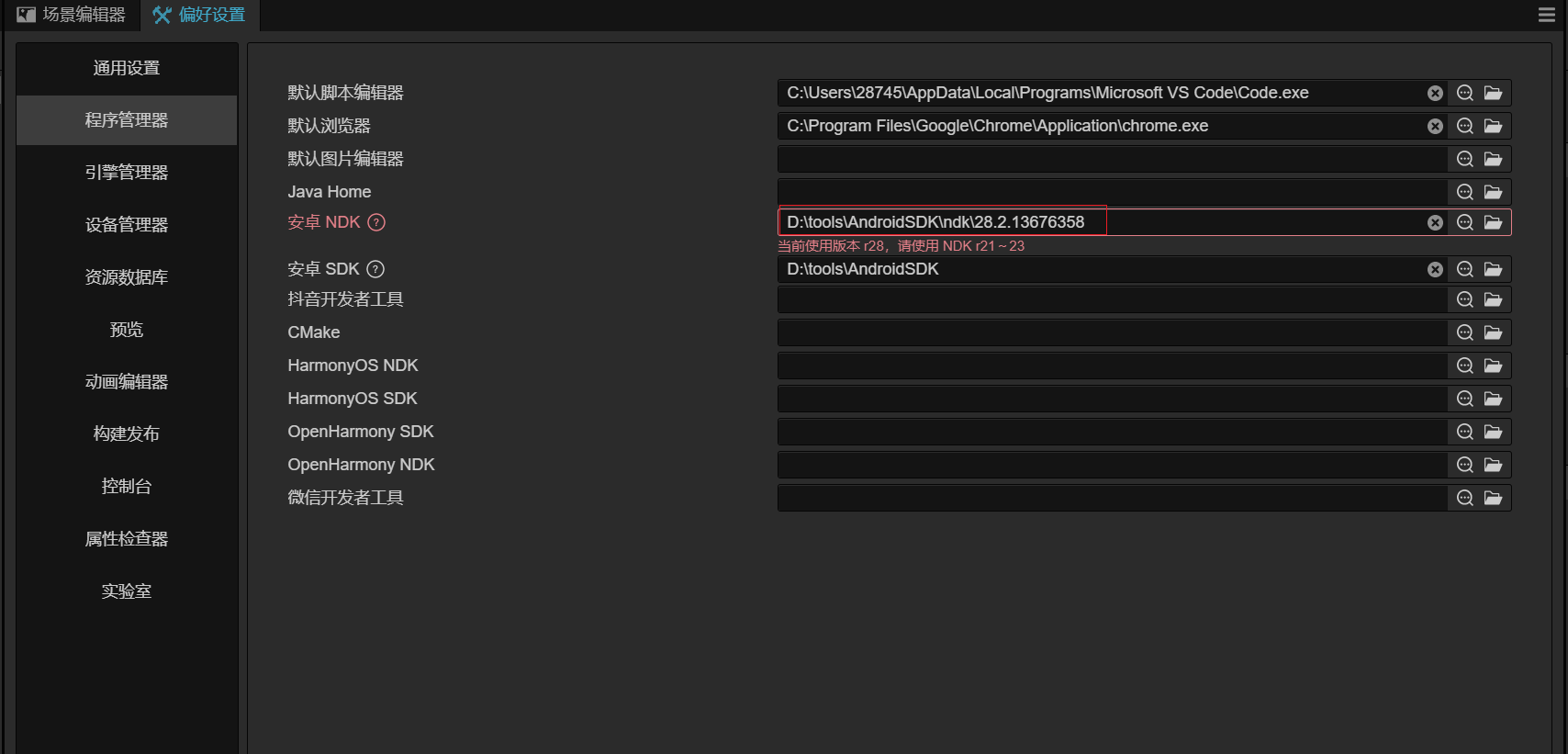
Task: Select the 偏好设置 tab
Action: [x=200, y=15]
